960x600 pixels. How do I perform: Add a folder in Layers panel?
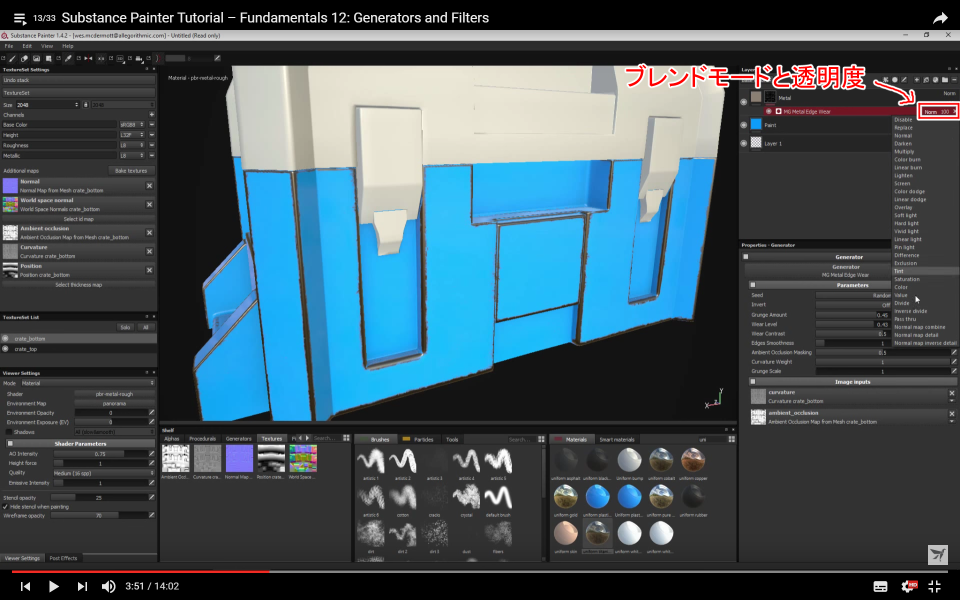pos(945,80)
